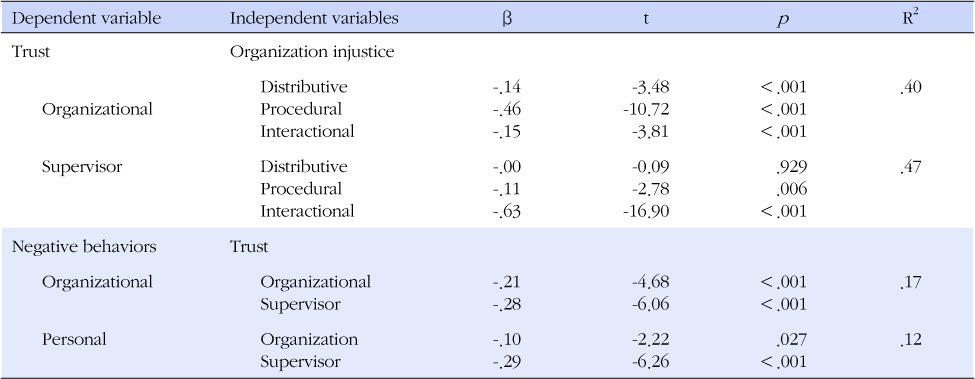Image resolution: width=975 pixels, height=379 pixels.
Task: Click the p column header
Action: 785,20
